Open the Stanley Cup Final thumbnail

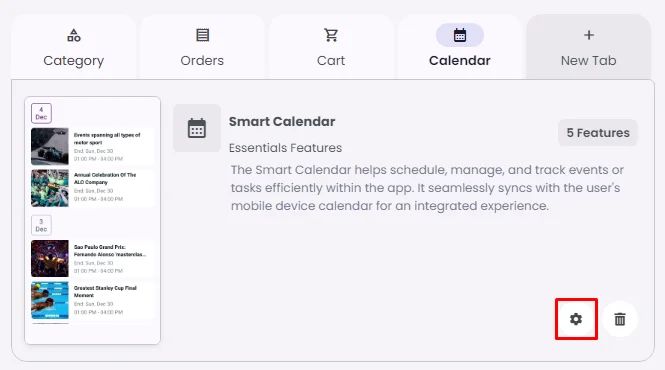(50, 300)
